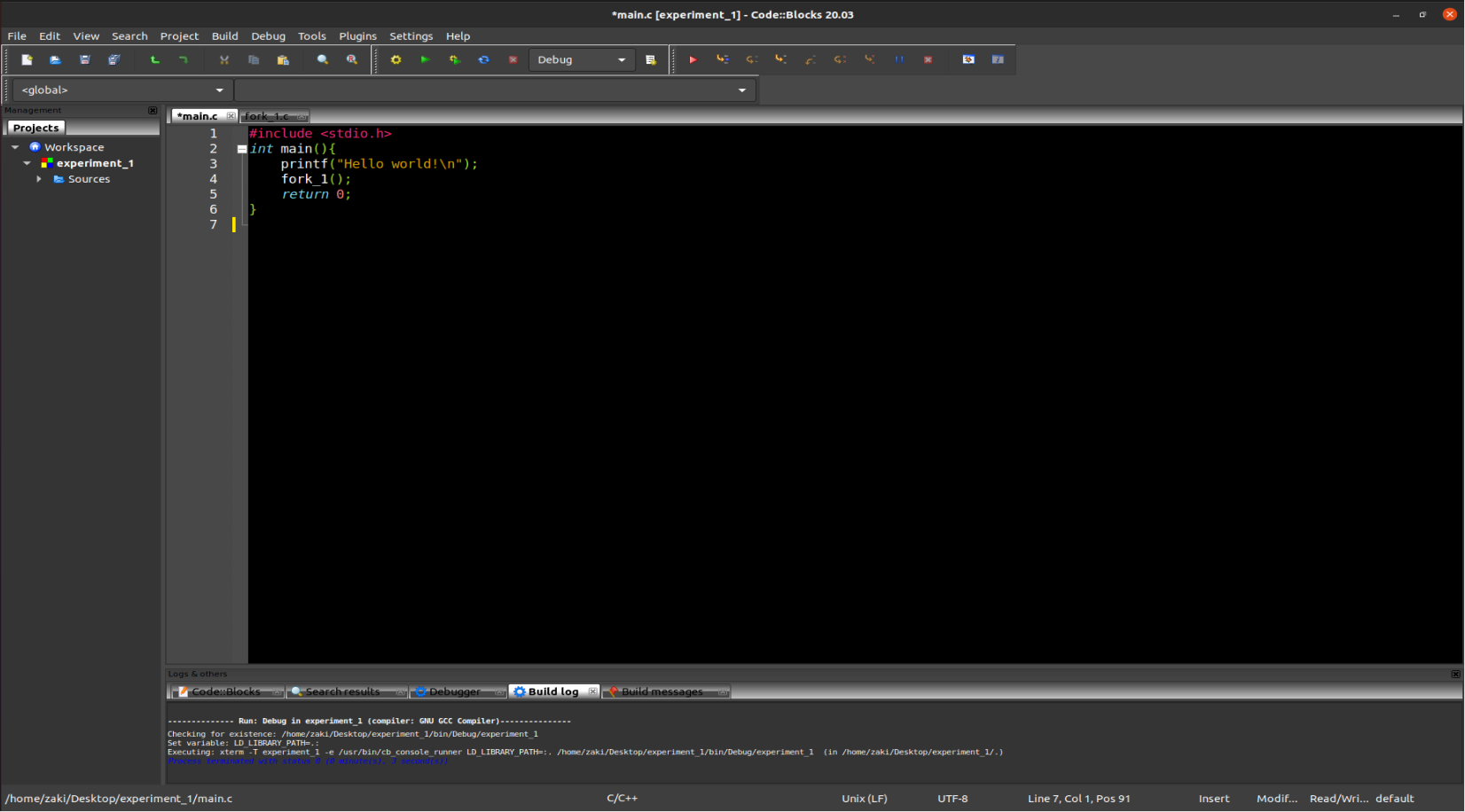Screen dimensions: 1465x812
Task: Open the Find dialog via magnifier icon
Action: [x=323, y=59]
